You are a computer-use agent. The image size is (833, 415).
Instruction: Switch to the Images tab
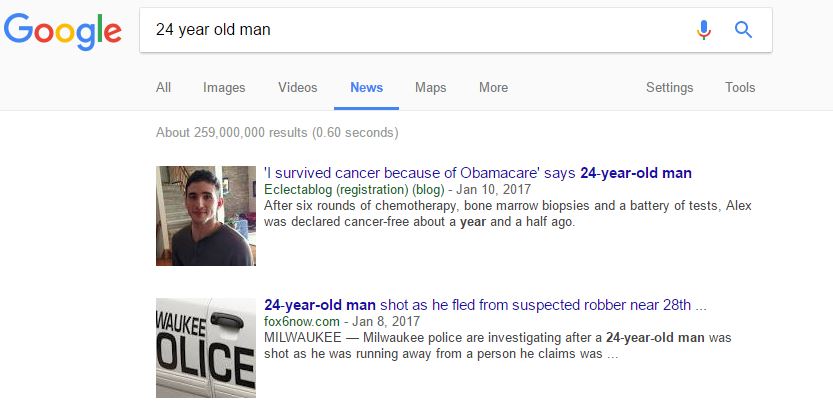[224, 88]
